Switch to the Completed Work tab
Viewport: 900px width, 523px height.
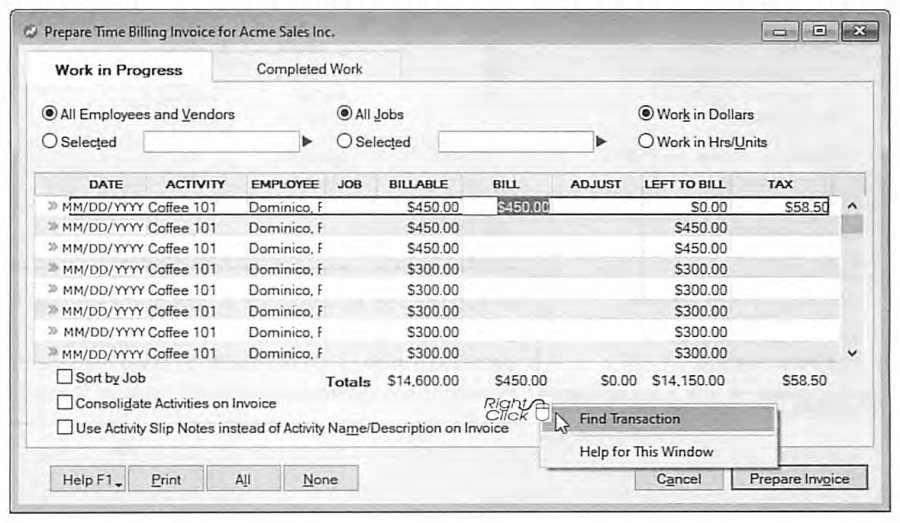coord(309,69)
